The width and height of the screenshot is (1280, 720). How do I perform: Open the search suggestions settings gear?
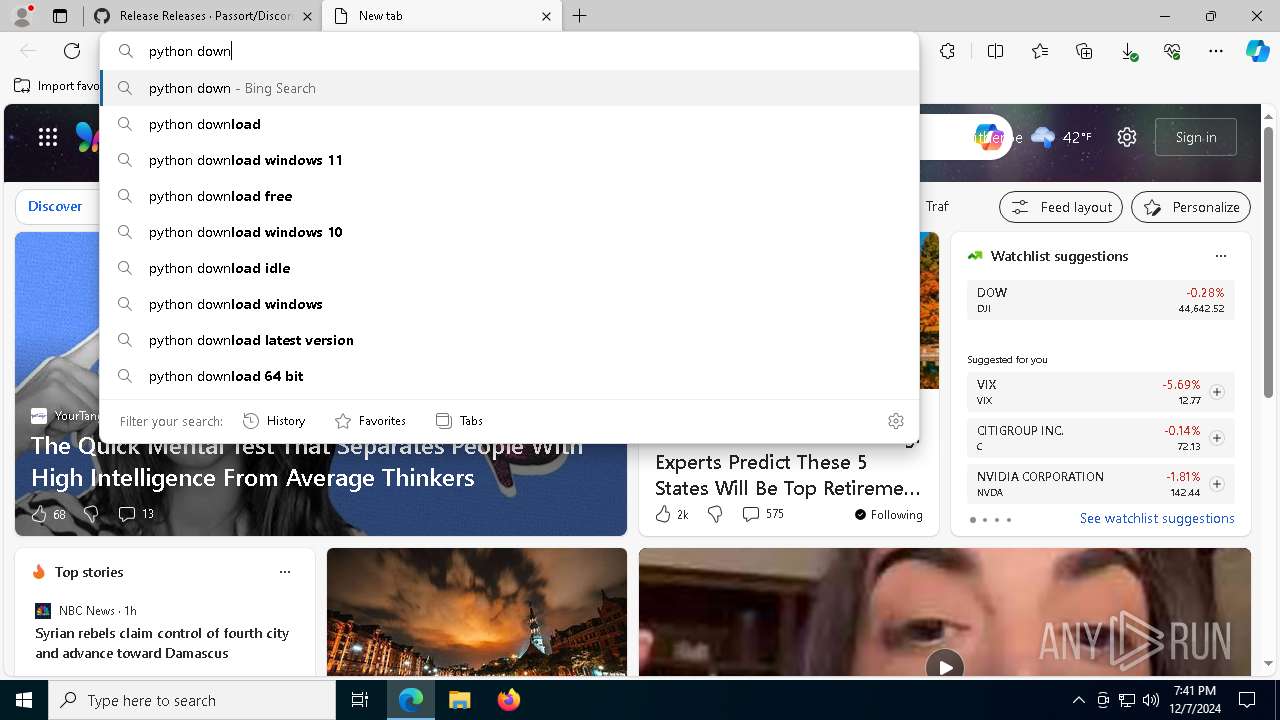[x=896, y=421]
